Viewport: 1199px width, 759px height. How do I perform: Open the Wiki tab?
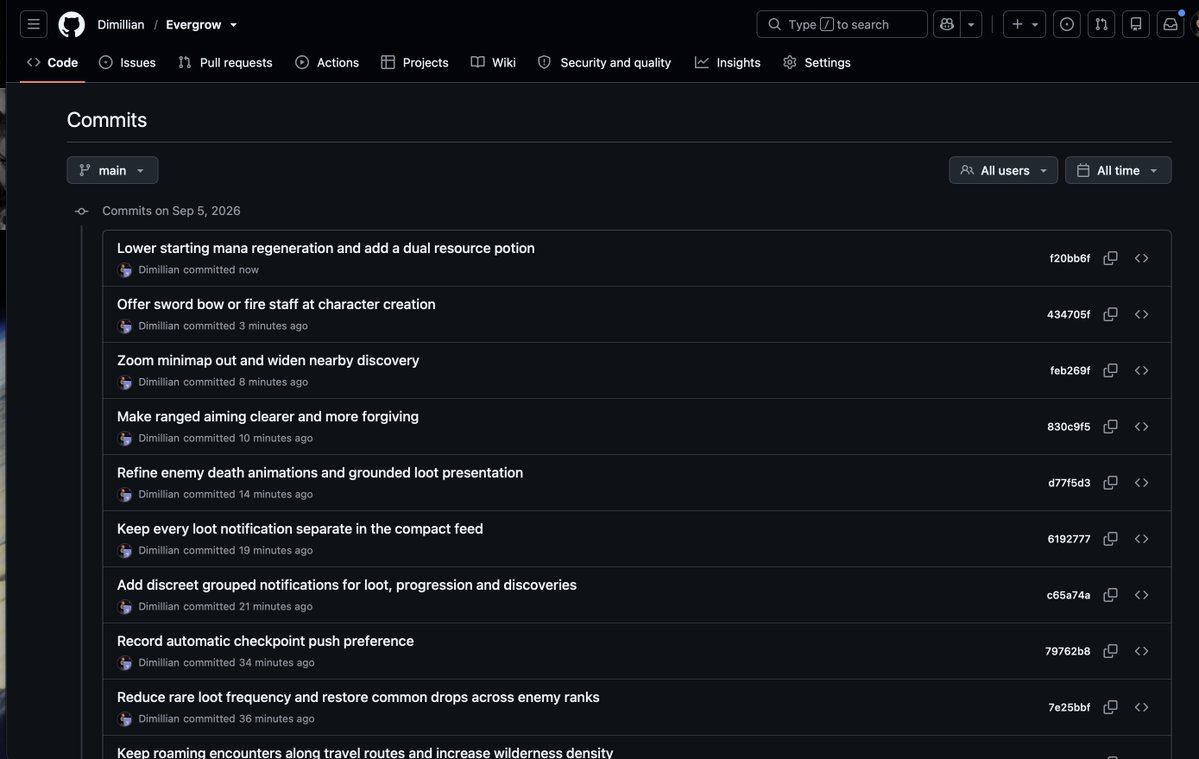[x=493, y=63]
